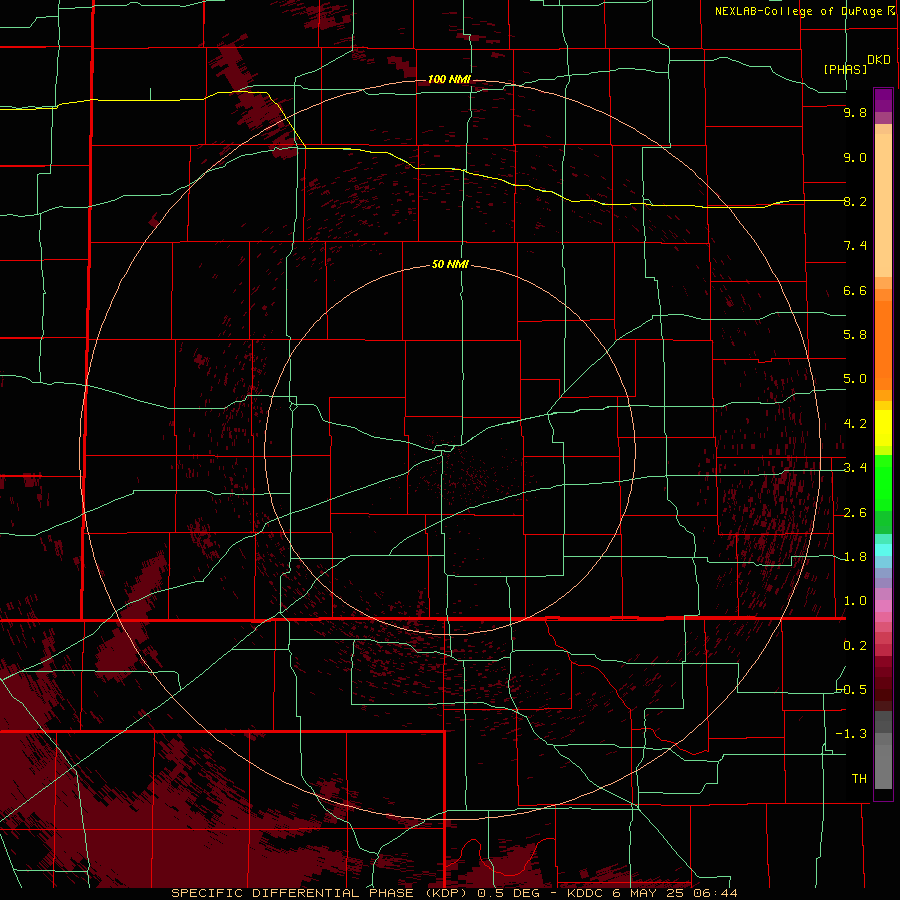The width and height of the screenshot is (900, 900).
Task: Click the yellow segment of the color bar
Action: coord(883,428)
